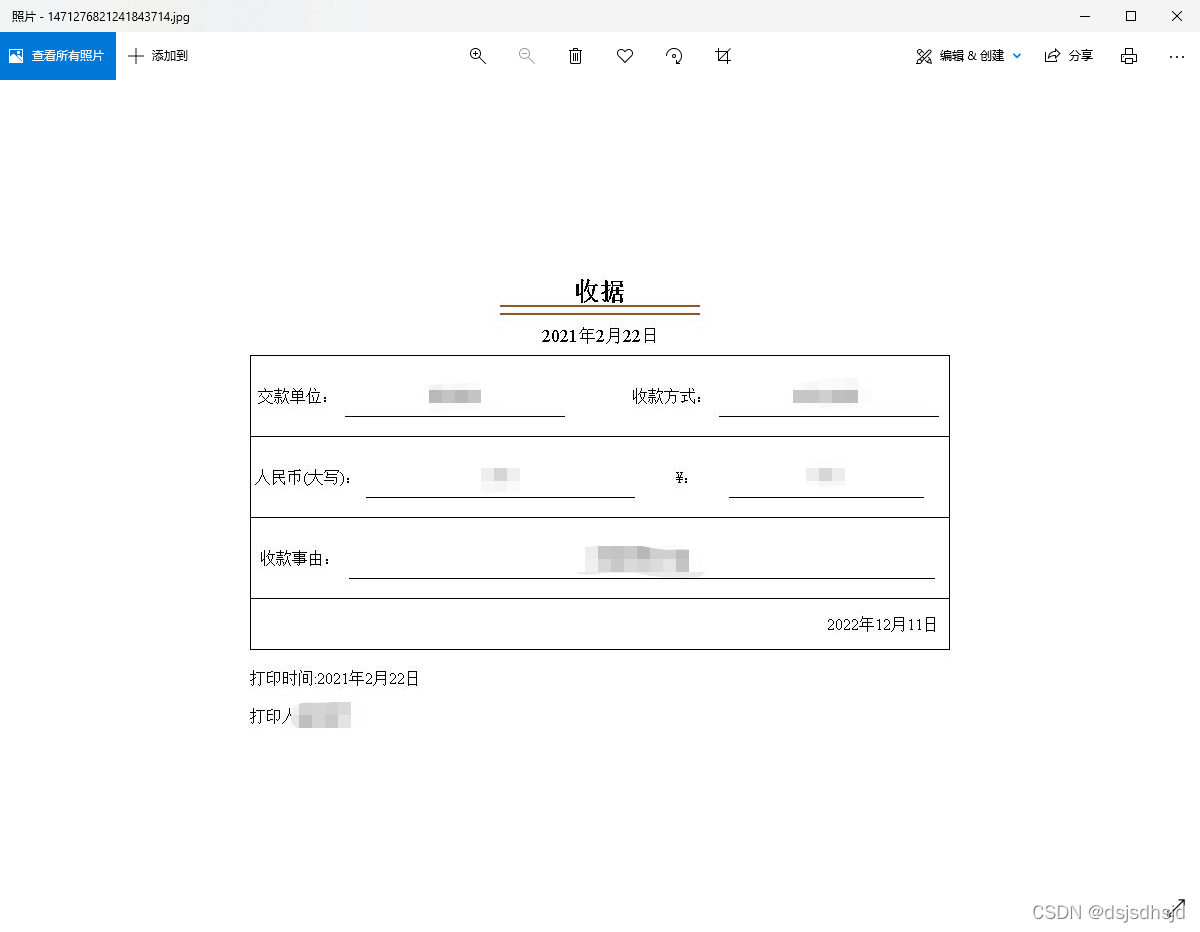Expand the 编辑 & 创建 dropdown
The width and height of the screenshot is (1200, 932).
click(x=1017, y=56)
